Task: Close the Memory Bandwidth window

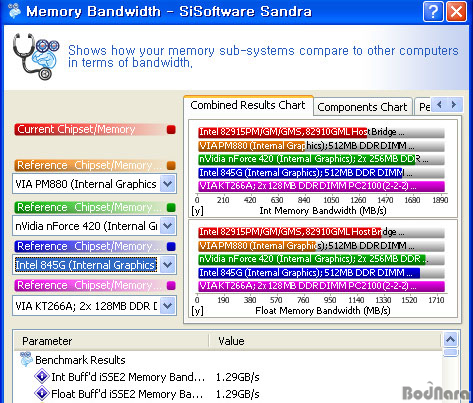Action: [456, 12]
